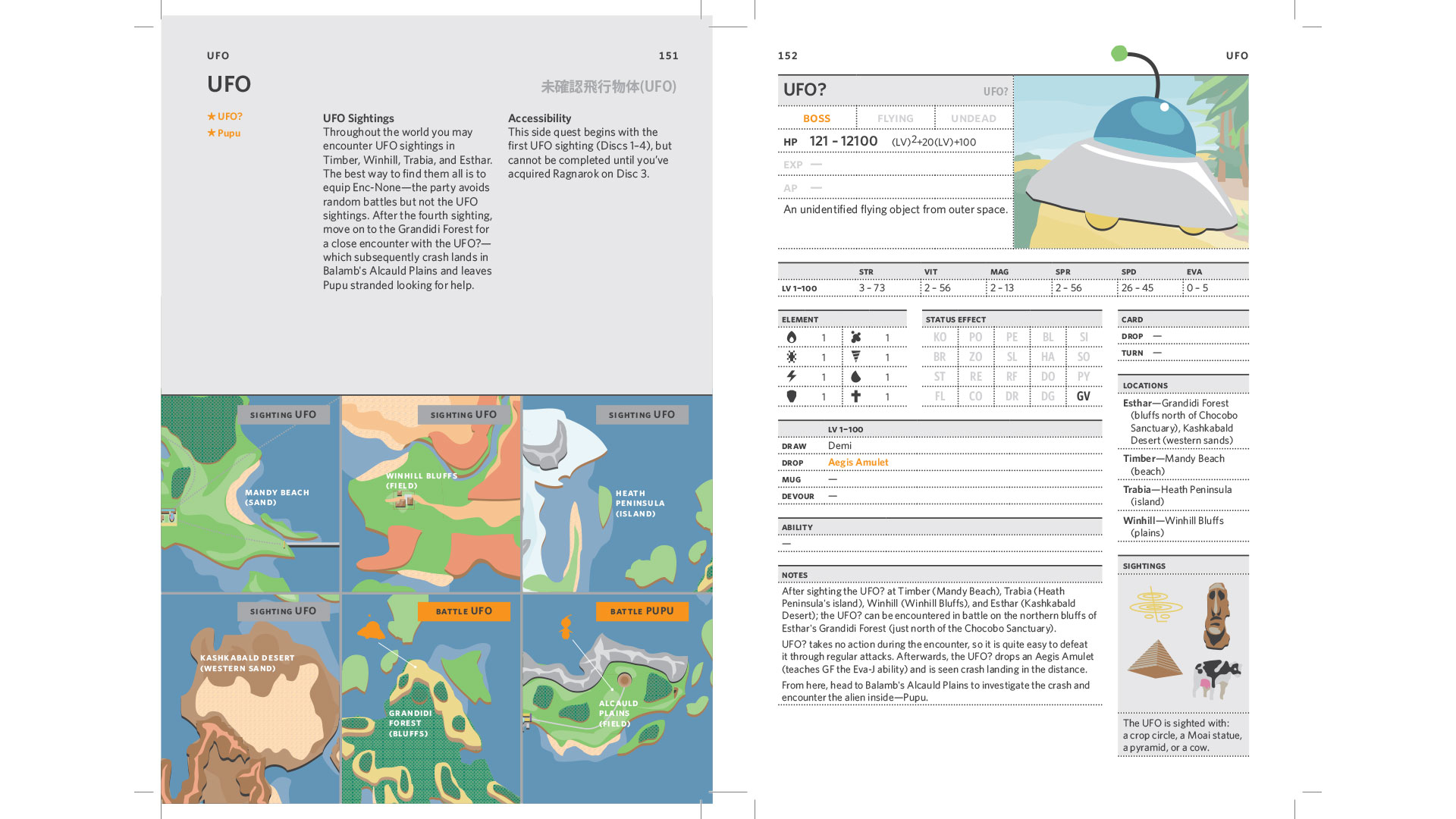
Task: Click the orange Pupu alien marker on map
Action: point(566,627)
